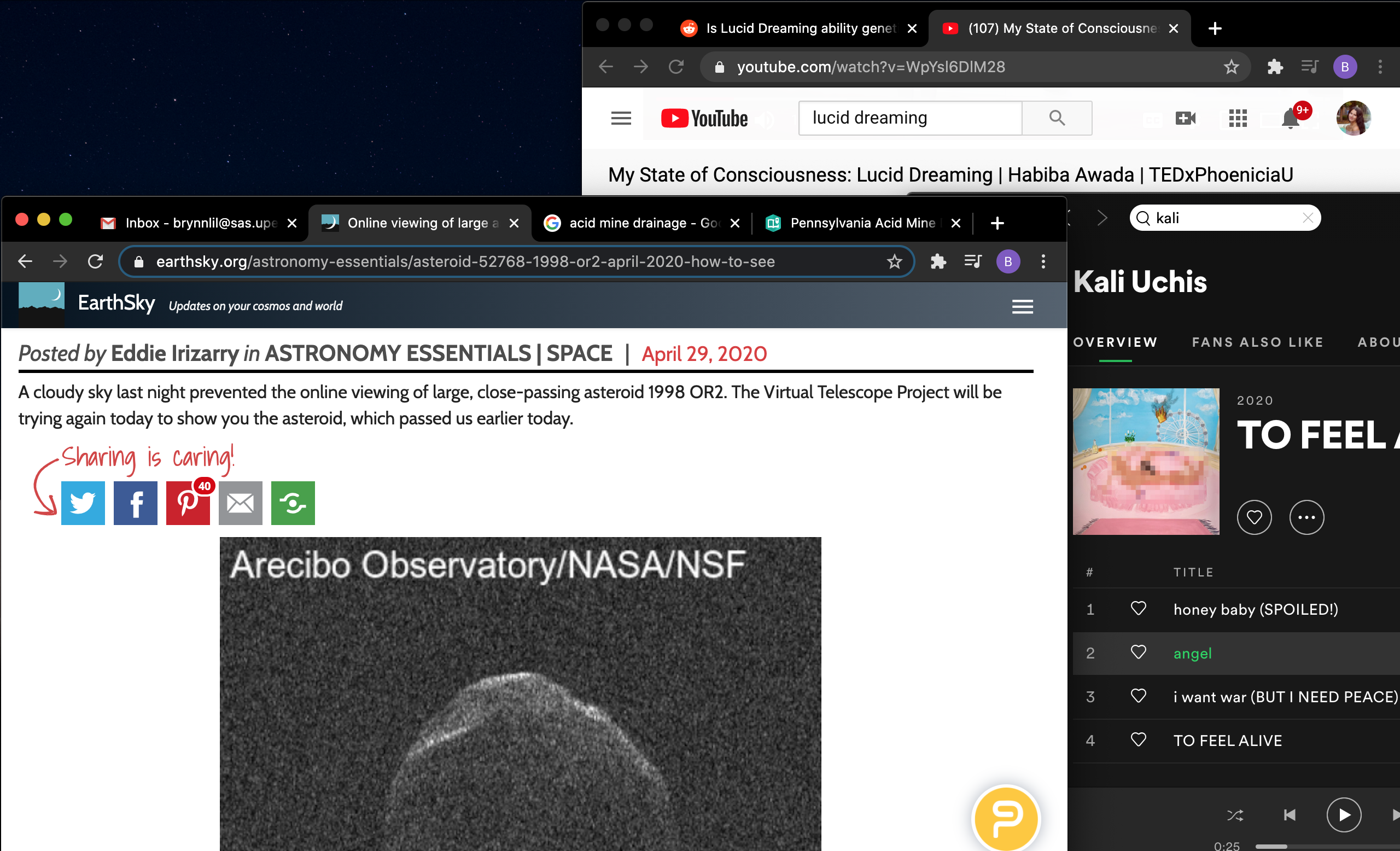Image resolution: width=1400 pixels, height=851 pixels.
Task: Open the green more share options icon
Action: [x=293, y=503]
